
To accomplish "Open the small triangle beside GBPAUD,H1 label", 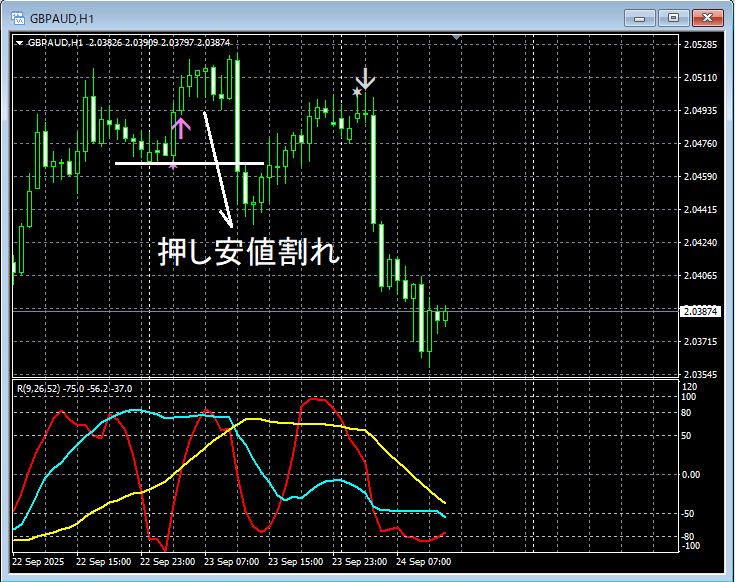I will click(x=19, y=43).
